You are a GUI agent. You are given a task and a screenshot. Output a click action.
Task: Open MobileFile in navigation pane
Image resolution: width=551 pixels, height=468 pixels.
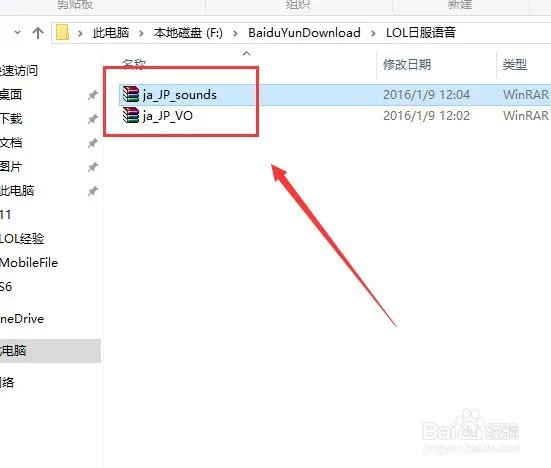click(x=29, y=262)
